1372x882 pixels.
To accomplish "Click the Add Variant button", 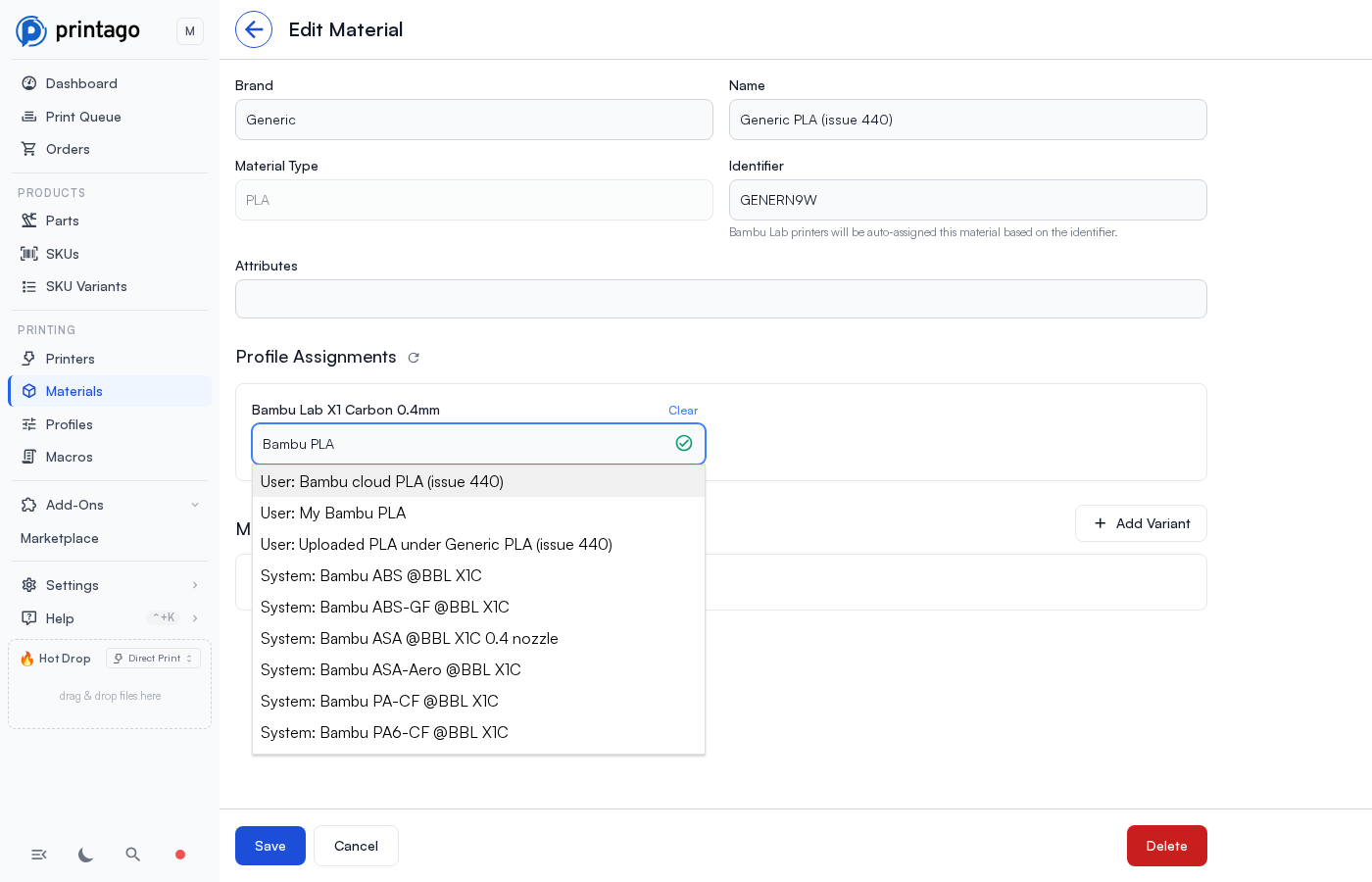I will pos(1141,523).
